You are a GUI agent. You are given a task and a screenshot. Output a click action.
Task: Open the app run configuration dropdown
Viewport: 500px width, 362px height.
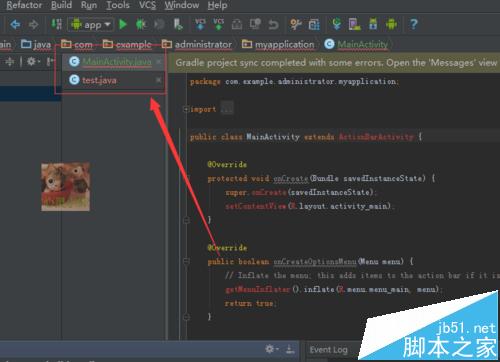tap(90, 25)
